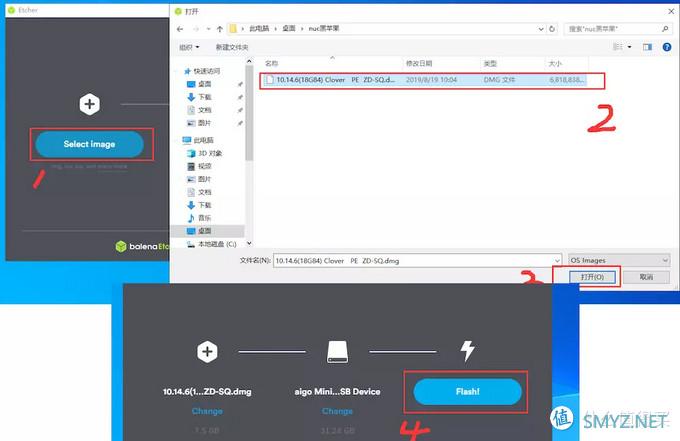Image resolution: width=680 pixels, height=441 pixels.
Task: Click Change under aigo Mini USB device
Action: coord(337,411)
